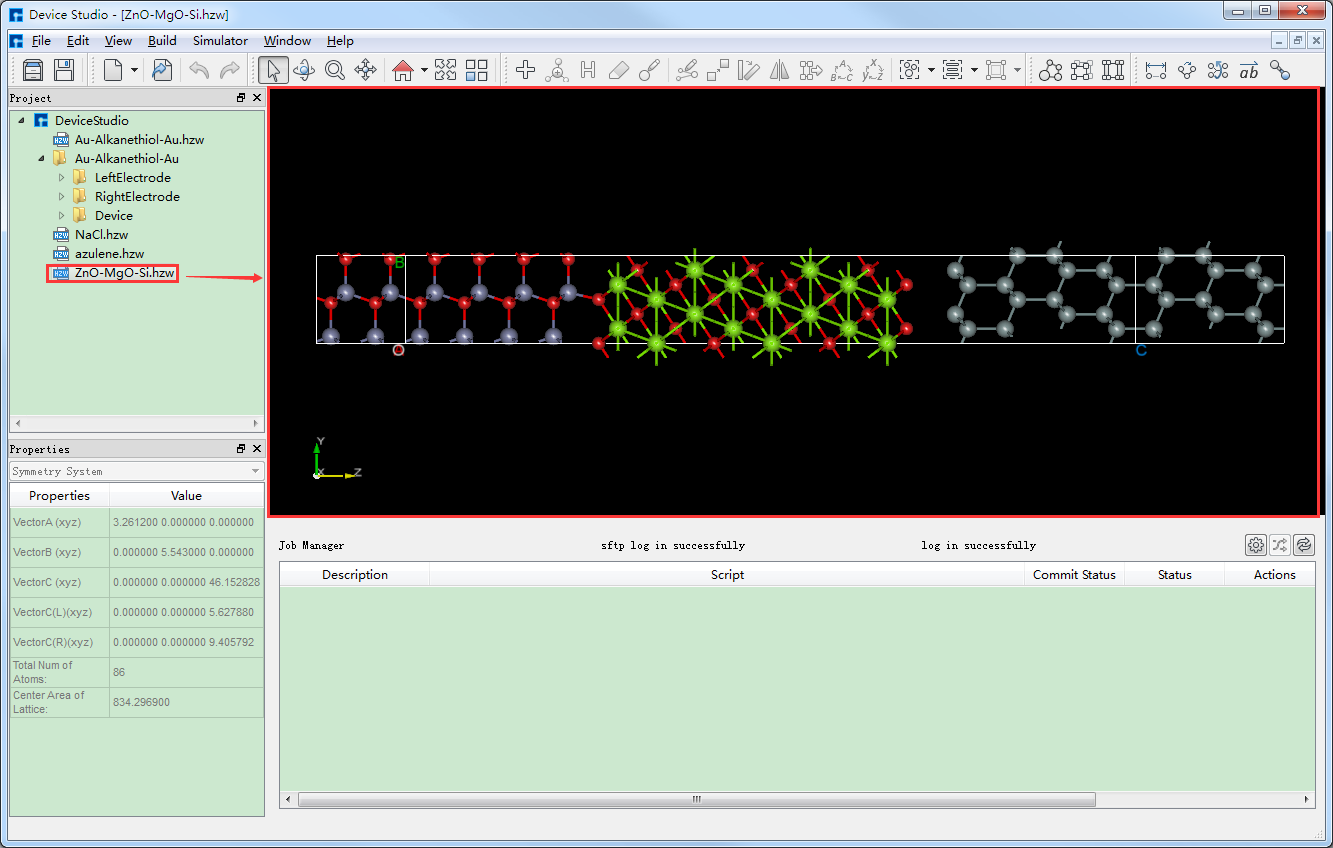Viewport: 1333px width, 848px height.
Task: Click the mirror structure icon
Action: [780, 70]
